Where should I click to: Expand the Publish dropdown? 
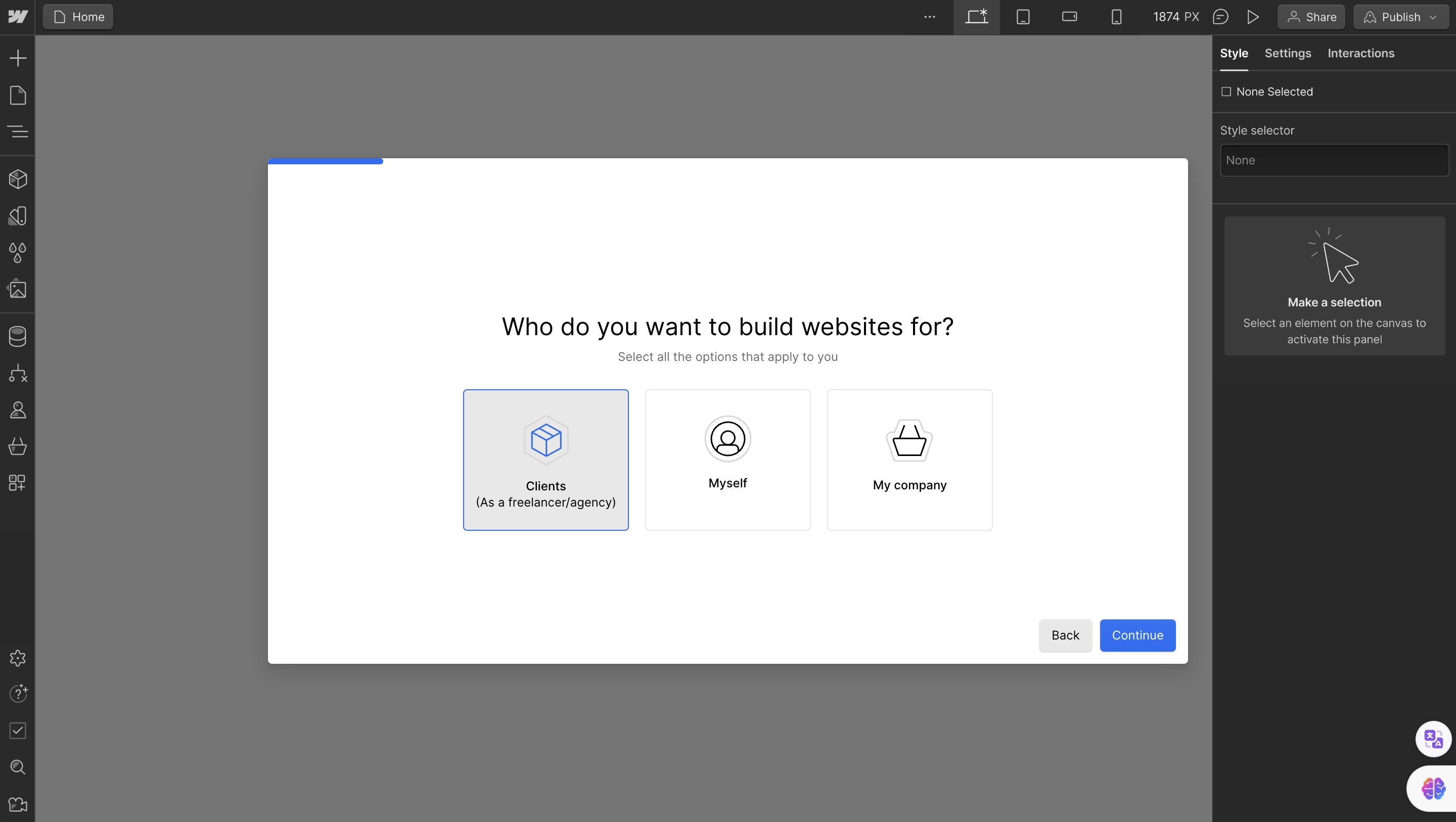coord(1400,17)
